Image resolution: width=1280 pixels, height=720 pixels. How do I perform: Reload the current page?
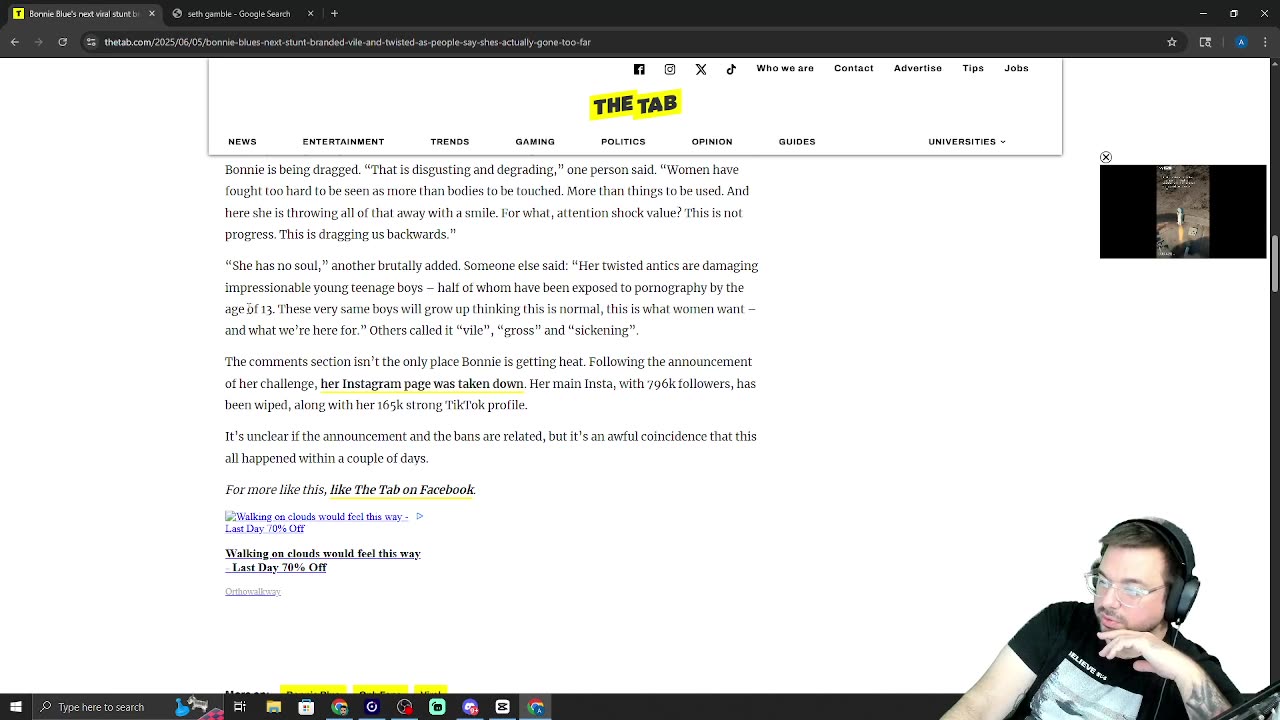(62, 42)
